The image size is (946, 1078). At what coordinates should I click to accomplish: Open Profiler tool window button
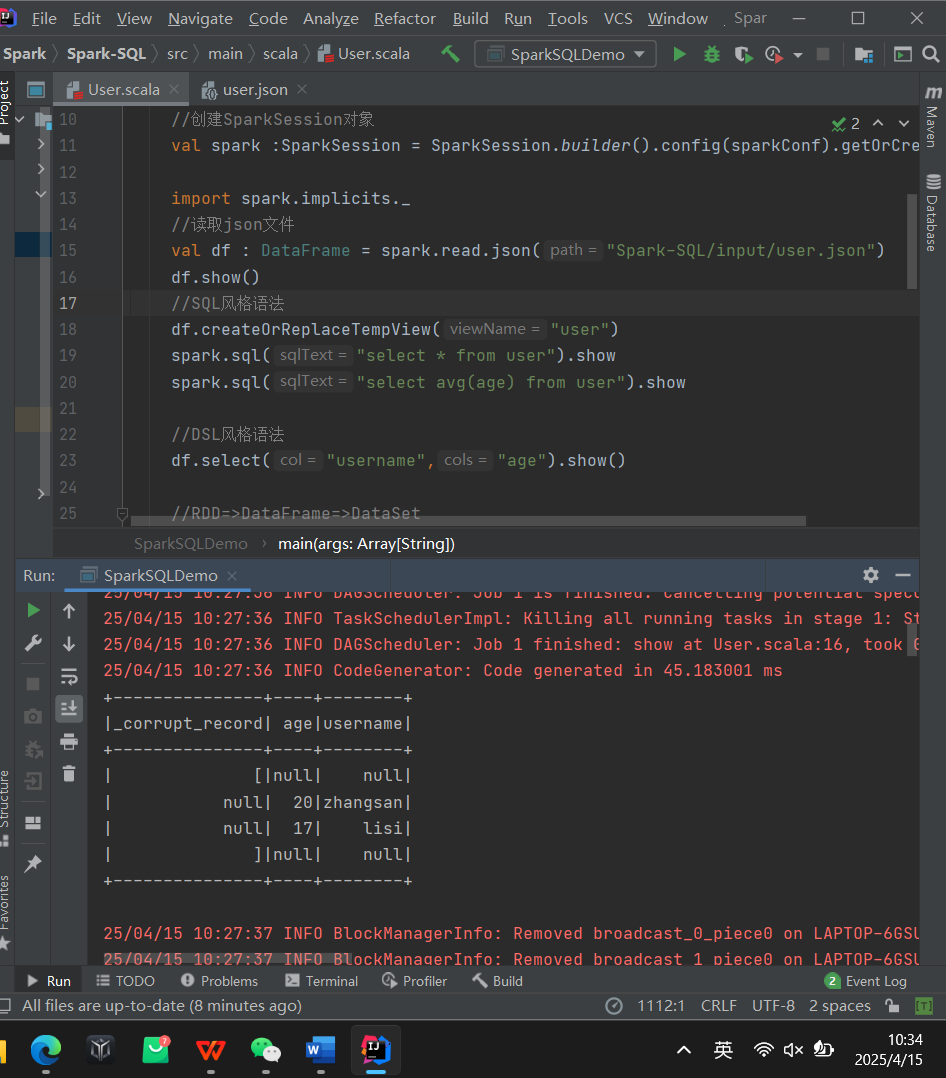tap(415, 981)
